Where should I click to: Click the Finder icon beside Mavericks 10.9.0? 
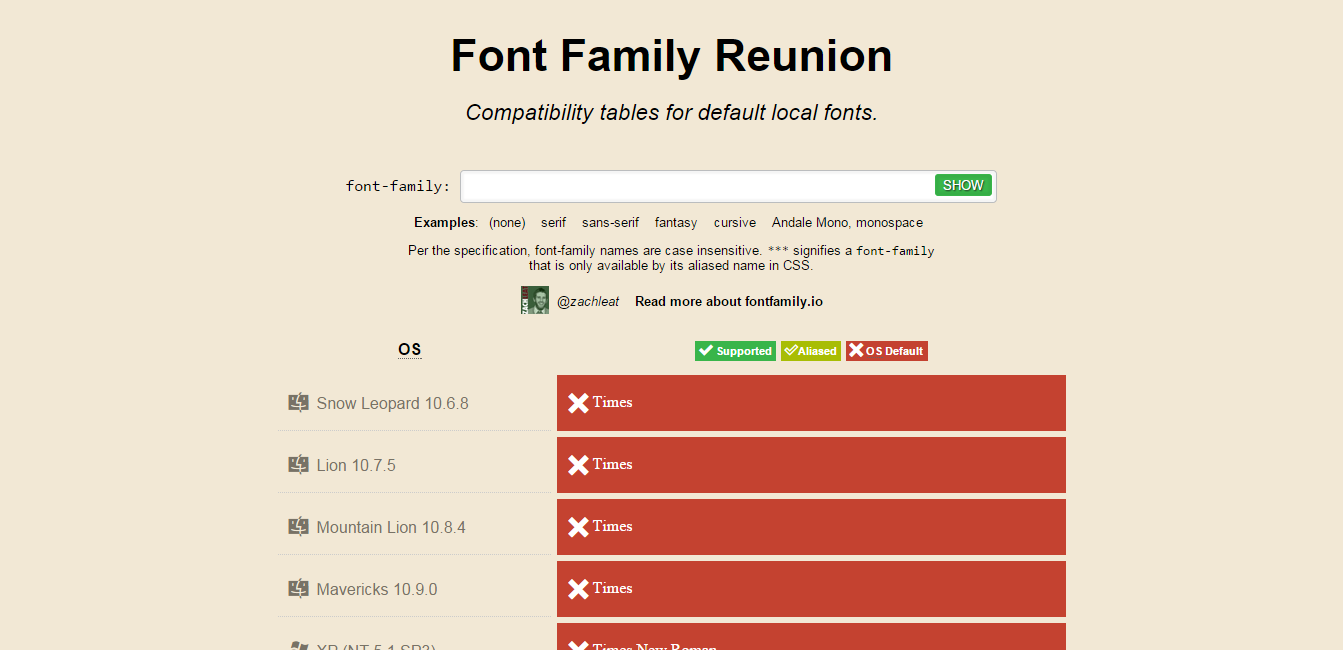pyautogui.click(x=298, y=589)
